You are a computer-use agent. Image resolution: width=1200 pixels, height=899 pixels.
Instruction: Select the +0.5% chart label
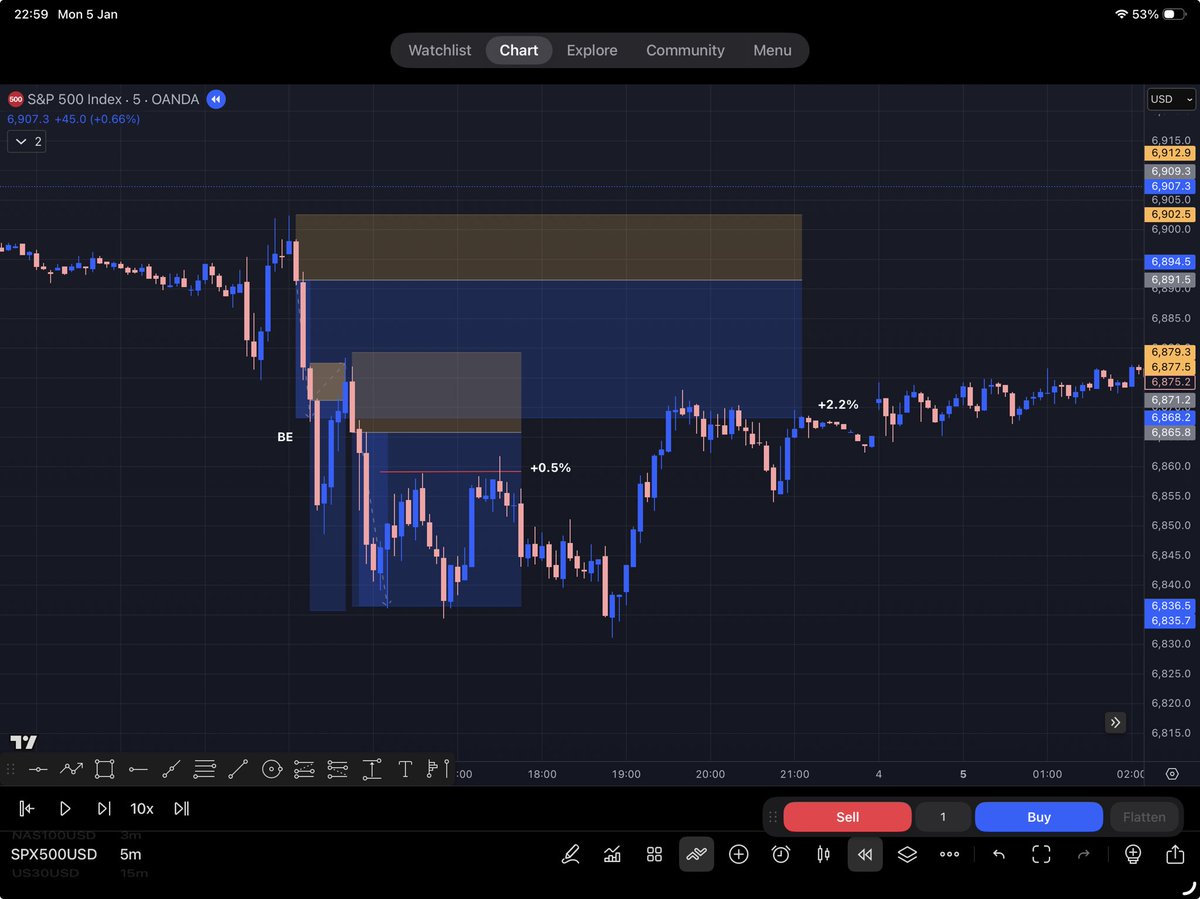(x=550, y=468)
